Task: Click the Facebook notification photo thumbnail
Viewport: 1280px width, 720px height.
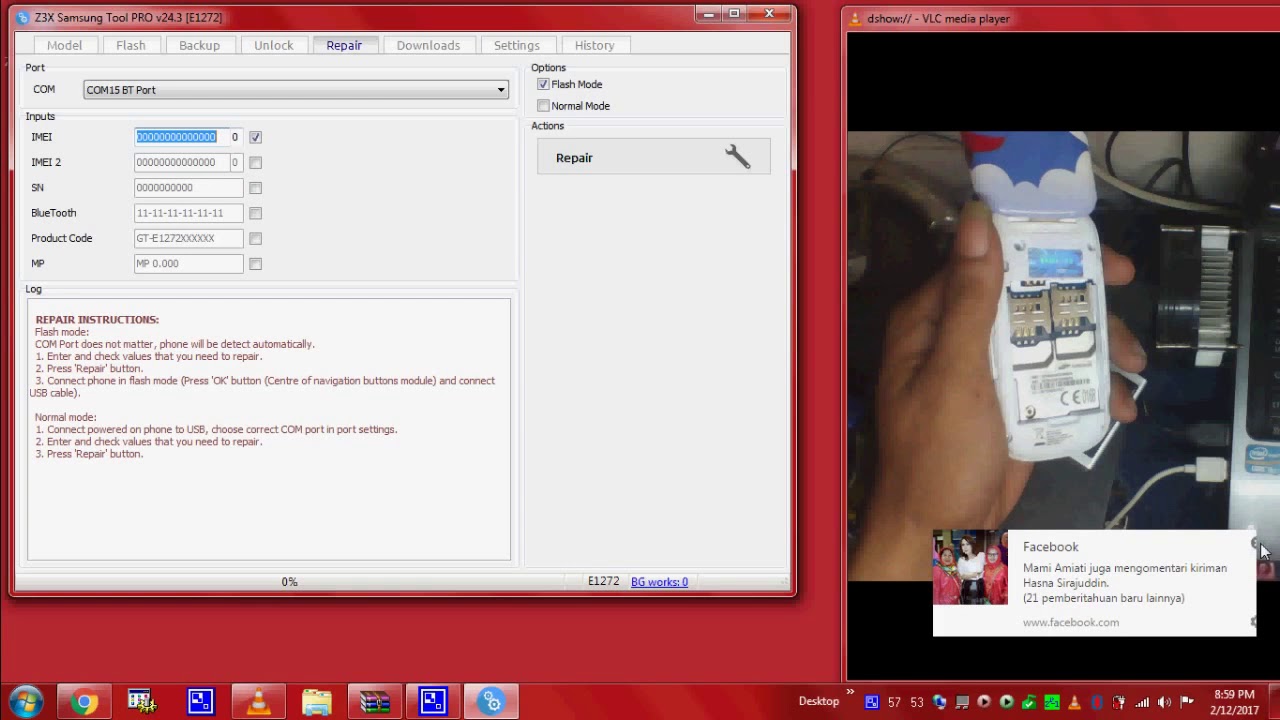Action: click(970, 569)
